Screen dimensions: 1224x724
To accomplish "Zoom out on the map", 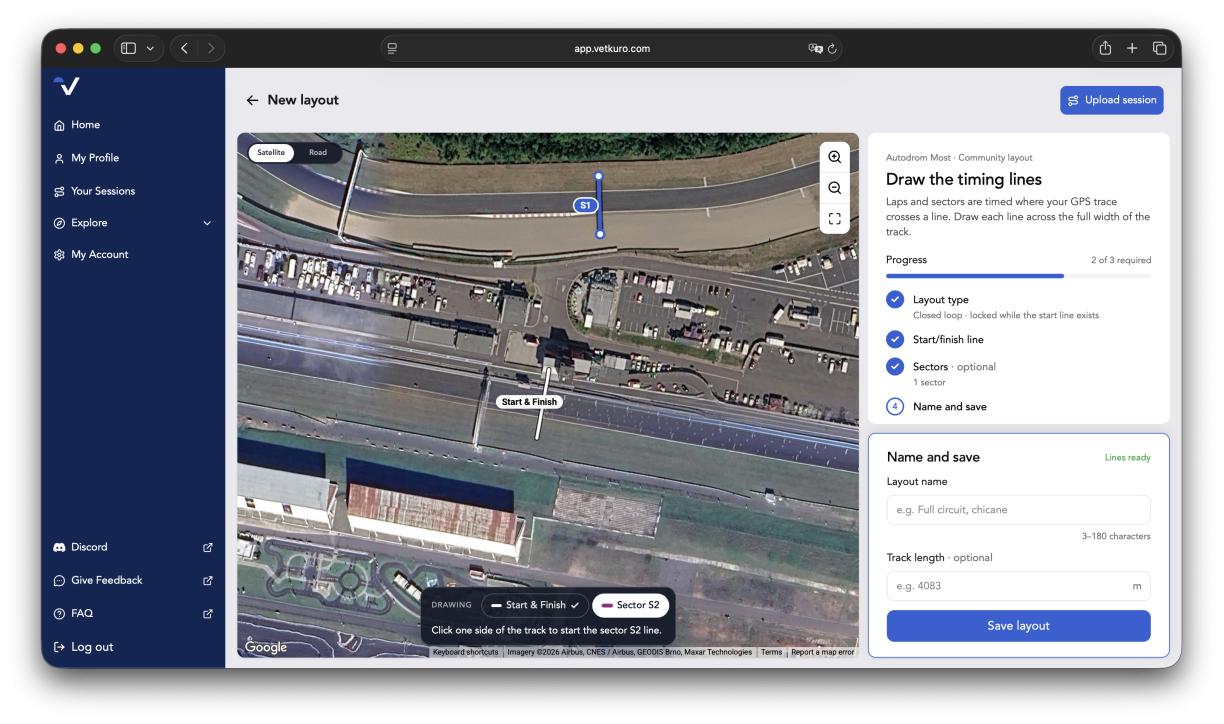I will tap(835, 188).
